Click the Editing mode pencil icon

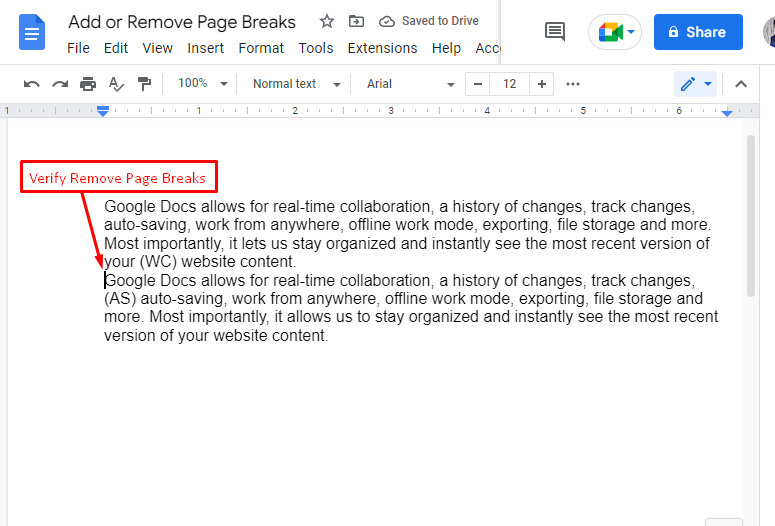point(688,84)
